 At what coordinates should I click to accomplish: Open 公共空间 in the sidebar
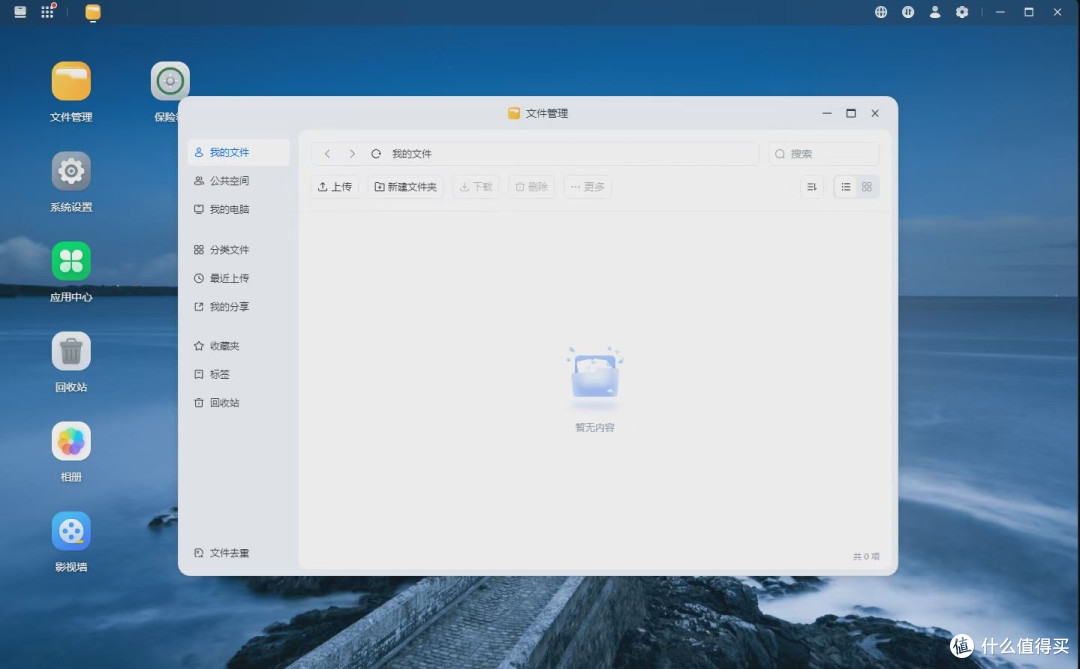238,181
